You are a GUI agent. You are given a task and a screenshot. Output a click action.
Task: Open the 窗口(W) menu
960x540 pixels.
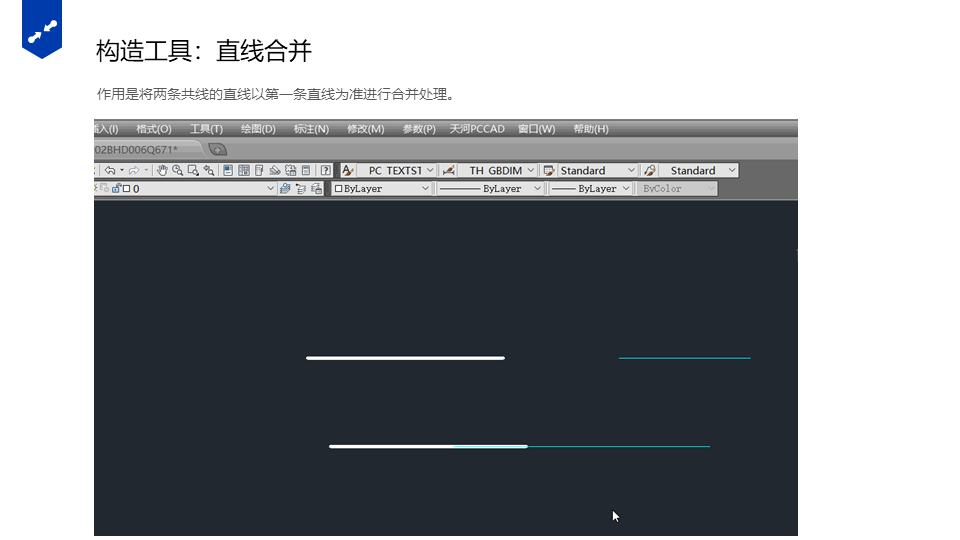coord(536,129)
